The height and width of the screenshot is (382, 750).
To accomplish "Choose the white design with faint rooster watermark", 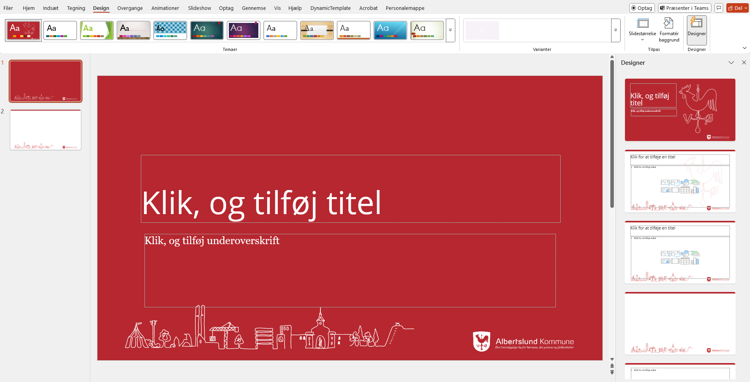I will click(x=680, y=181).
